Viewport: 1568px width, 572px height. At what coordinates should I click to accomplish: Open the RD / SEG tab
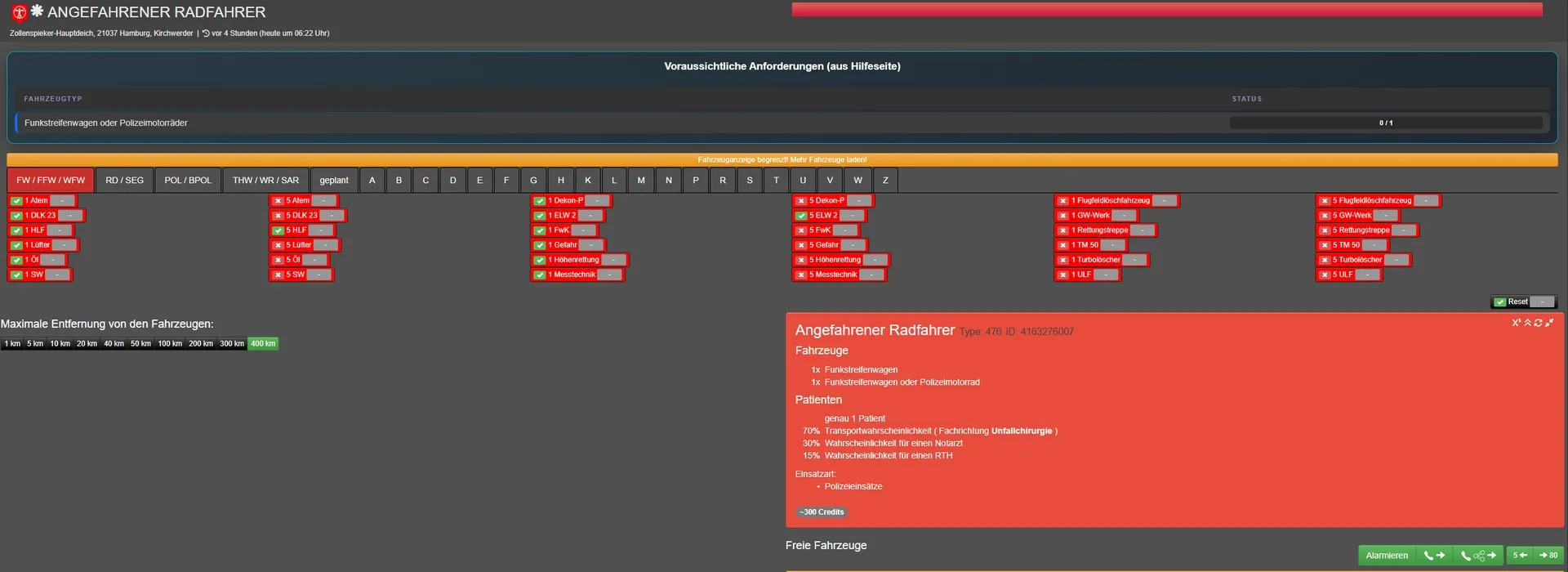coord(124,181)
